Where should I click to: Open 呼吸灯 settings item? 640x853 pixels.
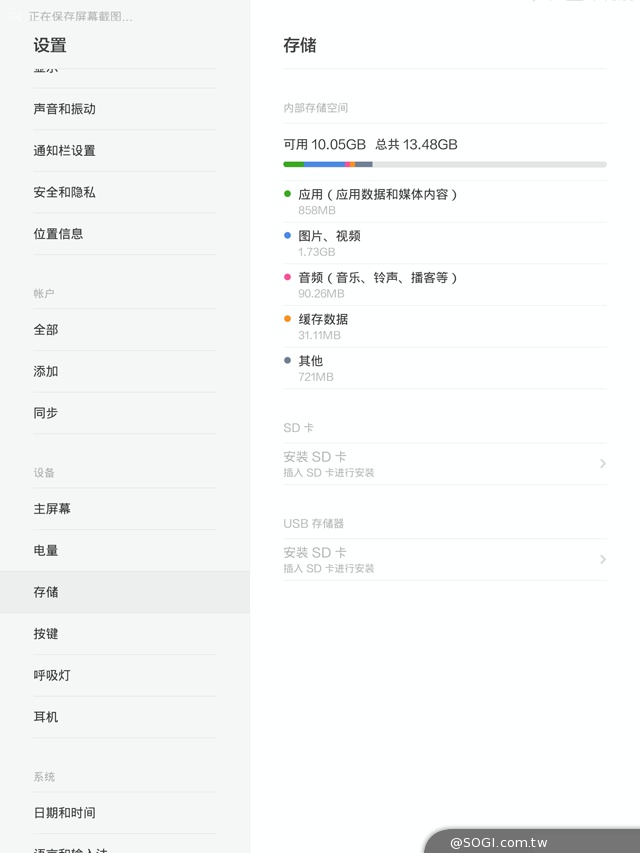click(x=52, y=676)
